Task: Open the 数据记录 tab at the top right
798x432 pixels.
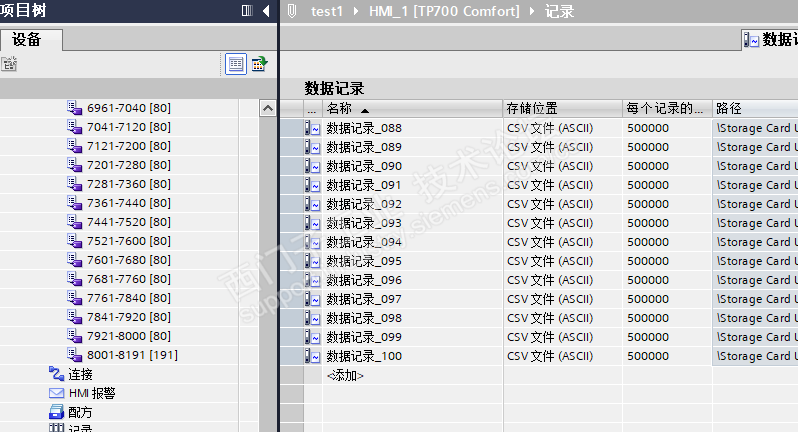Action: click(770, 39)
